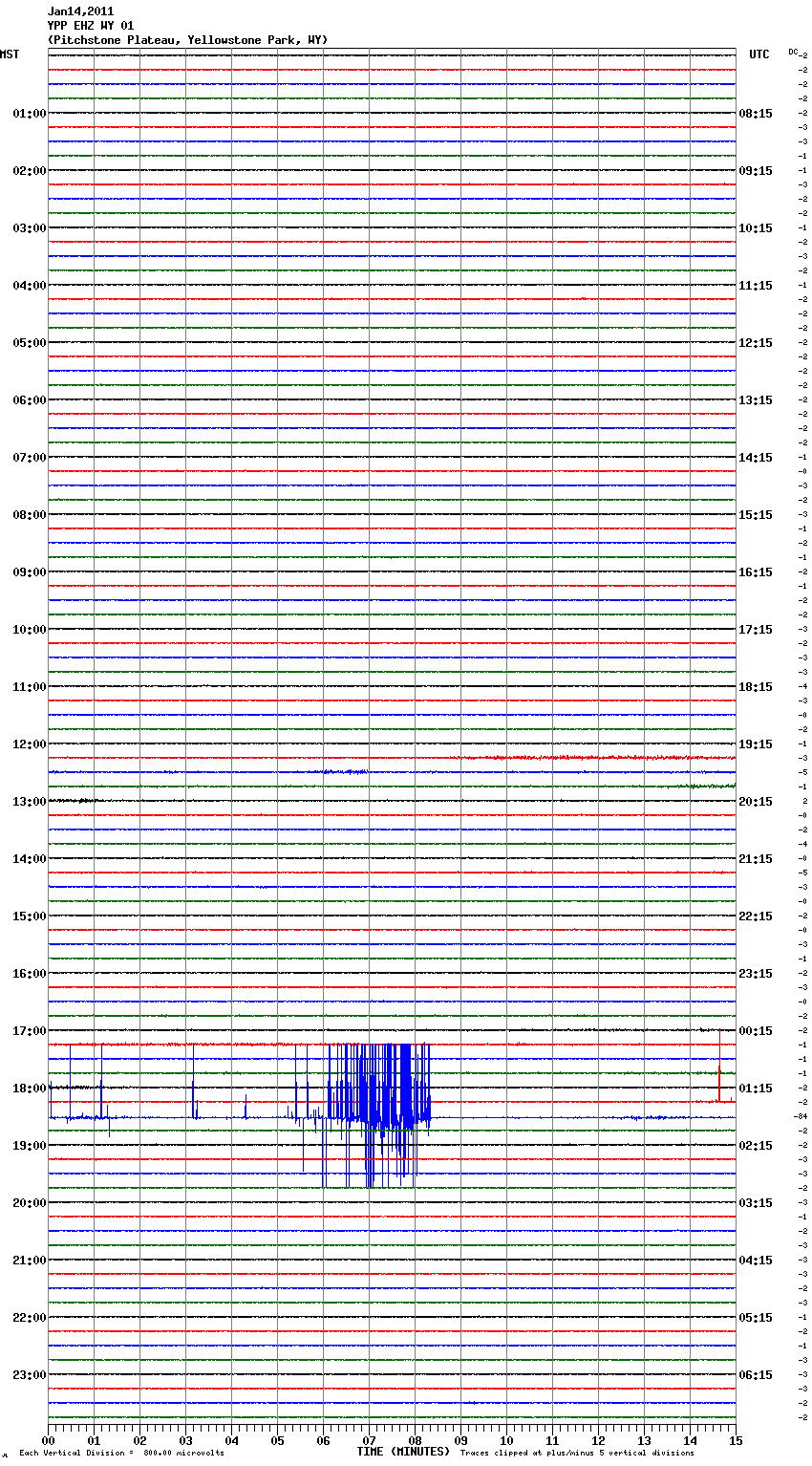Click the -84 DC offset value
The width and height of the screenshot is (812, 1466).
(x=801, y=1116)
